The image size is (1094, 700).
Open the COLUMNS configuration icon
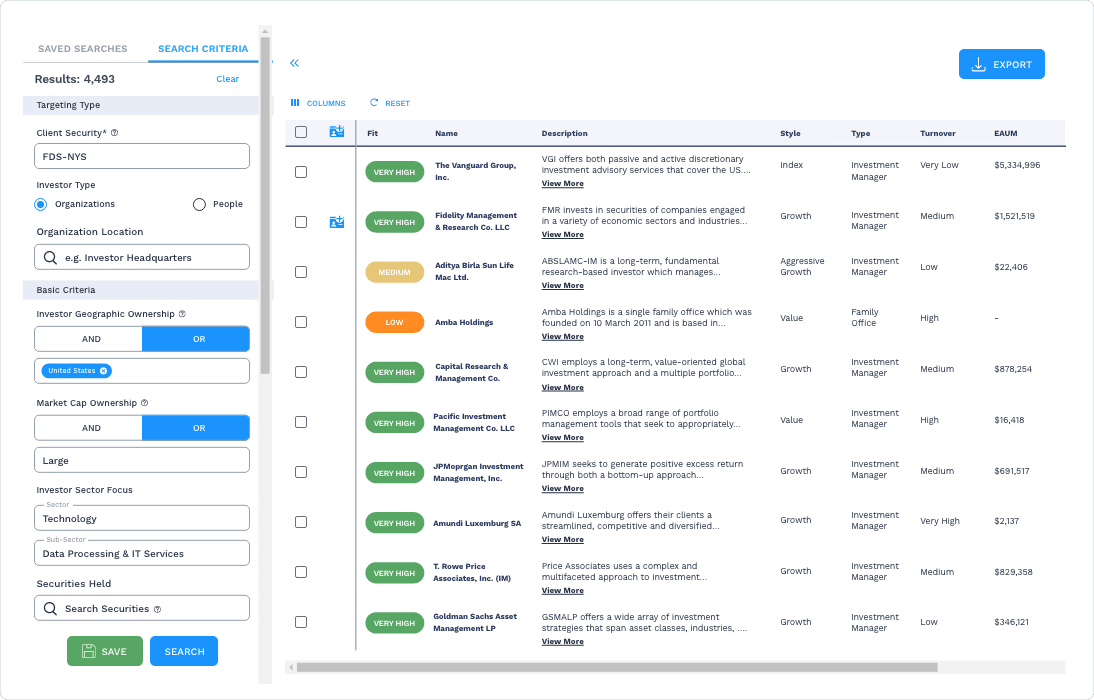click(x=296, y=103)
